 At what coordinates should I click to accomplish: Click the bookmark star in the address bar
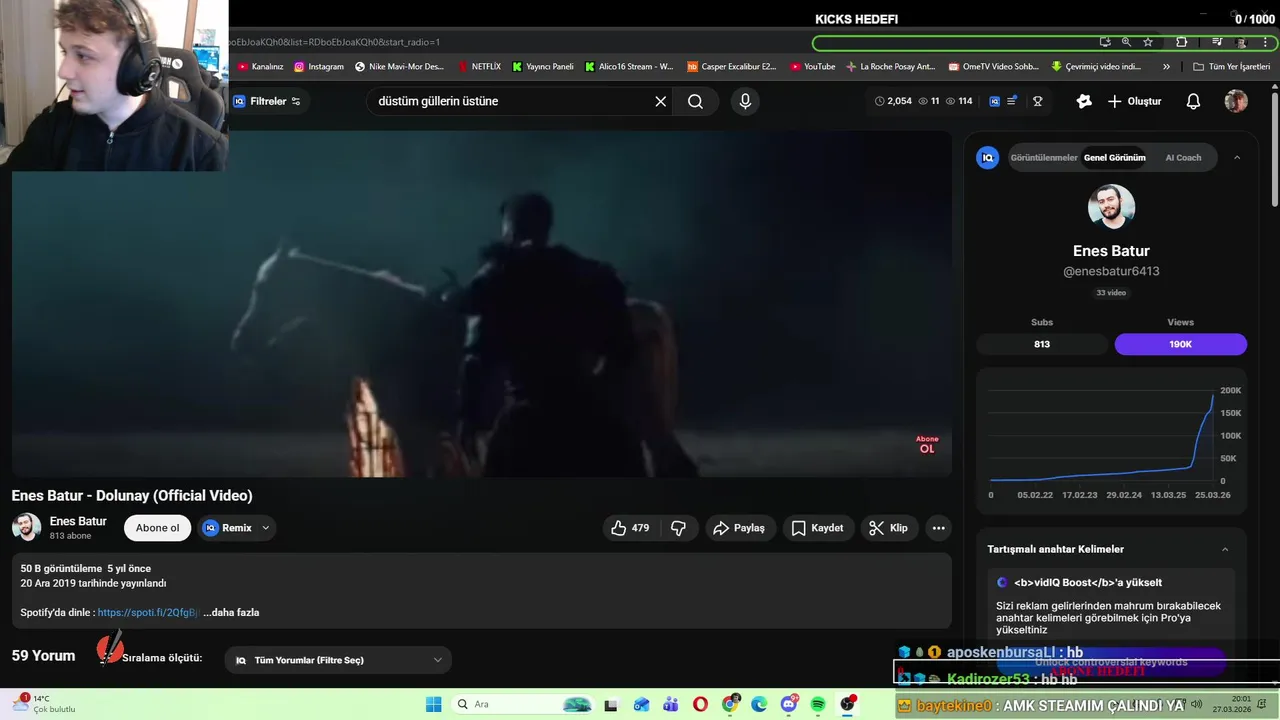[x=1148, y=42]
